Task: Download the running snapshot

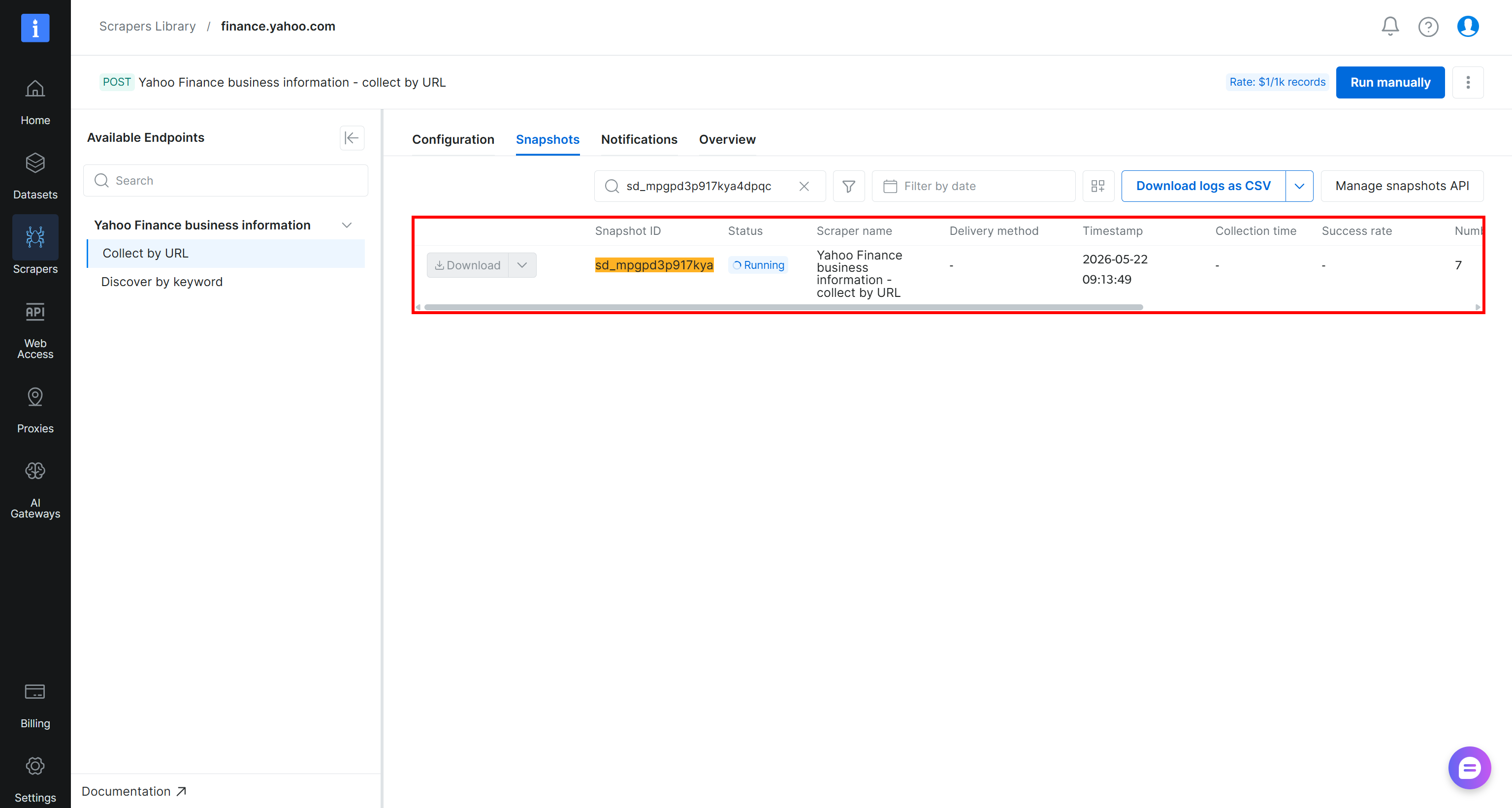Action: 468,265
